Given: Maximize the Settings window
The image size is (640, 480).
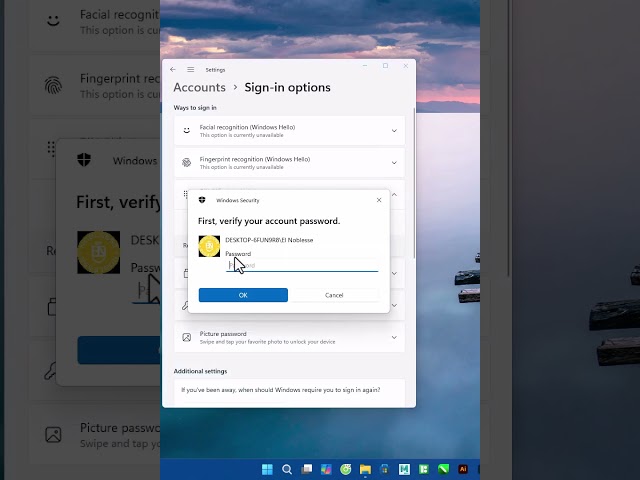Looking at the screenshot, I should (x=385, y=66).
